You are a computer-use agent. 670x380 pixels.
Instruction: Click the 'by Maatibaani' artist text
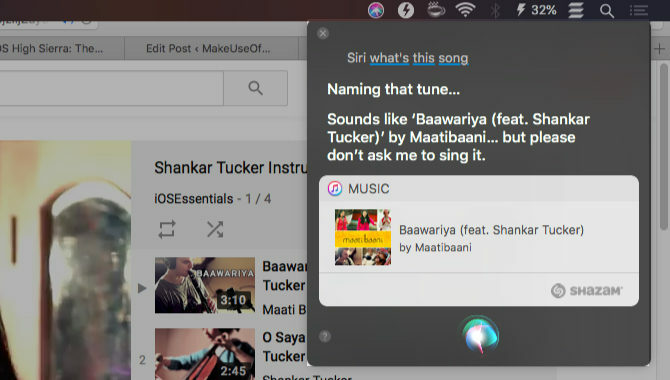435,247
